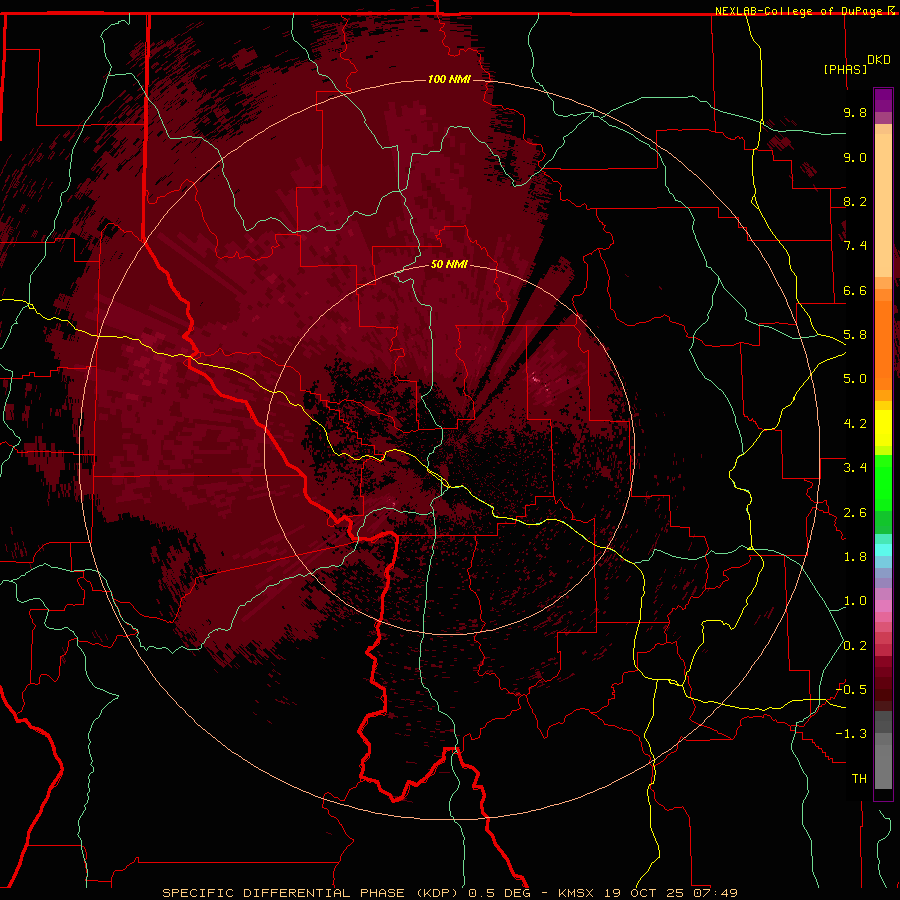Click the DKD product label
900x900 pixels.
pyautogui.click(x=879, y=60)
